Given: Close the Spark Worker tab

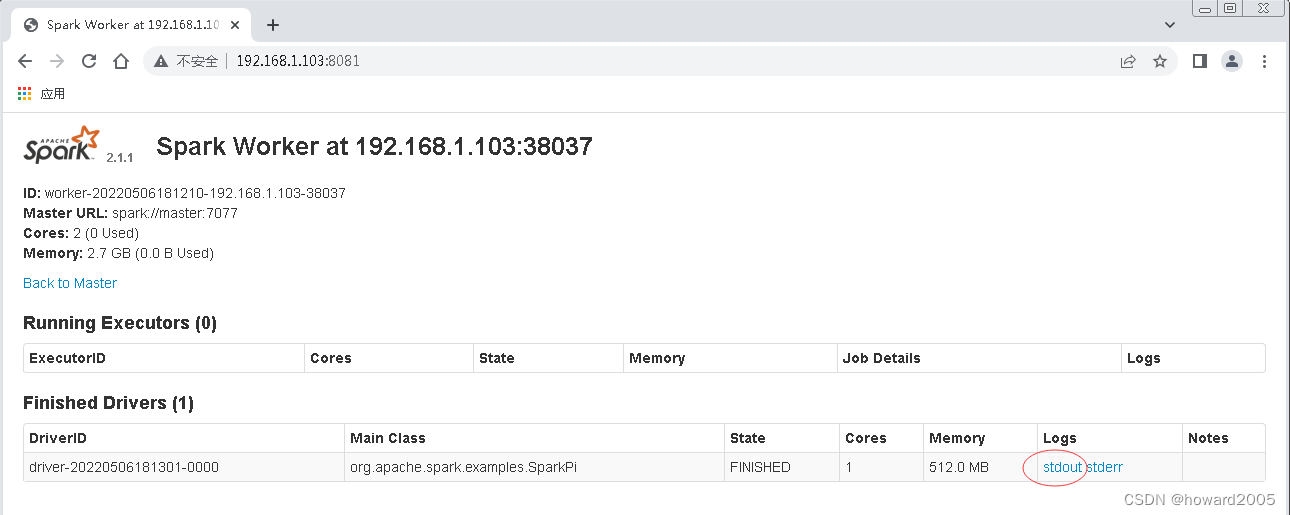Looking at the screenshot, I should point(235,25).
